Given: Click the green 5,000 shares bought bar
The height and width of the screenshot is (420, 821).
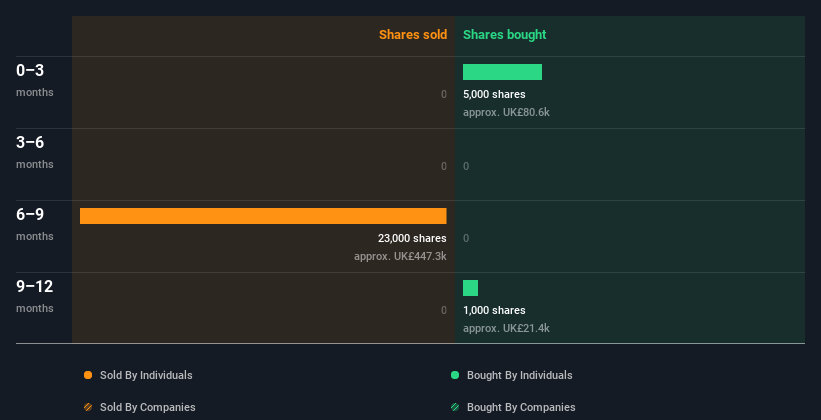Looking at the screenshot, I should pos(502,72).
